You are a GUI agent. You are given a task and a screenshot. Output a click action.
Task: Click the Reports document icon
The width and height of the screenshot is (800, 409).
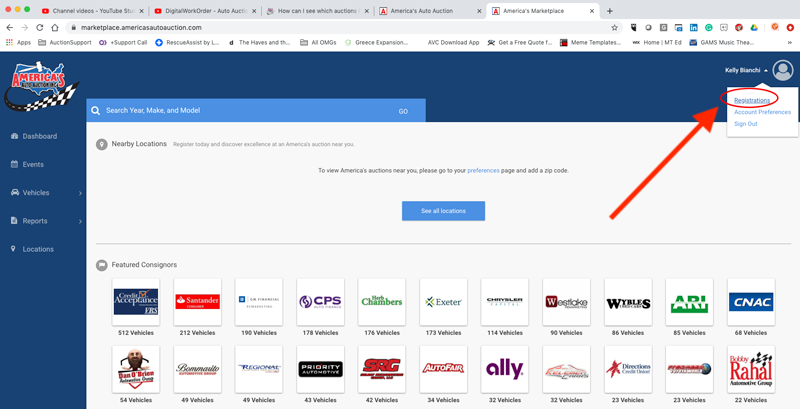pyautogui.click(x=14, y=220)
